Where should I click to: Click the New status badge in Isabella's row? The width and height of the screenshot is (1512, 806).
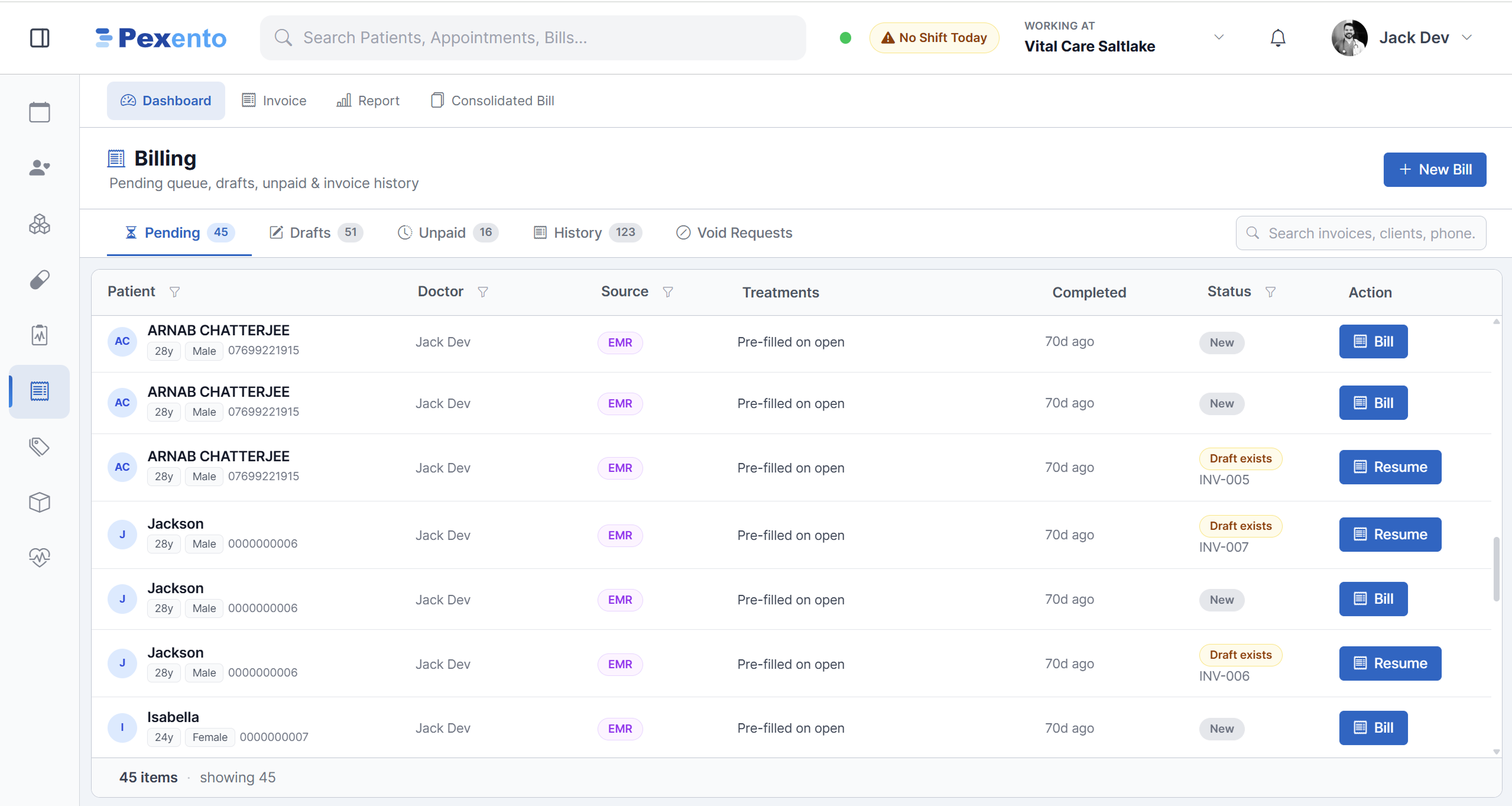point(1222,729)
